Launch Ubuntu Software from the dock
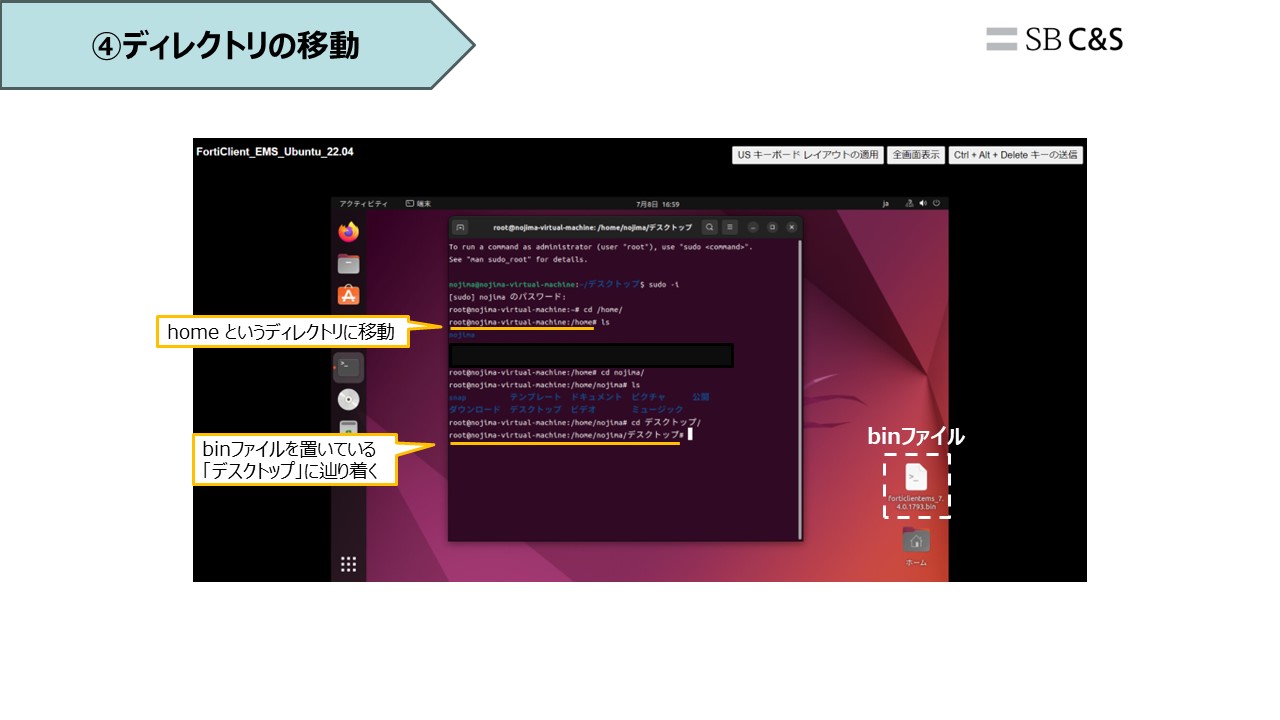The width and height of the screenshot is (1280, 720). (x=348, y=296)
